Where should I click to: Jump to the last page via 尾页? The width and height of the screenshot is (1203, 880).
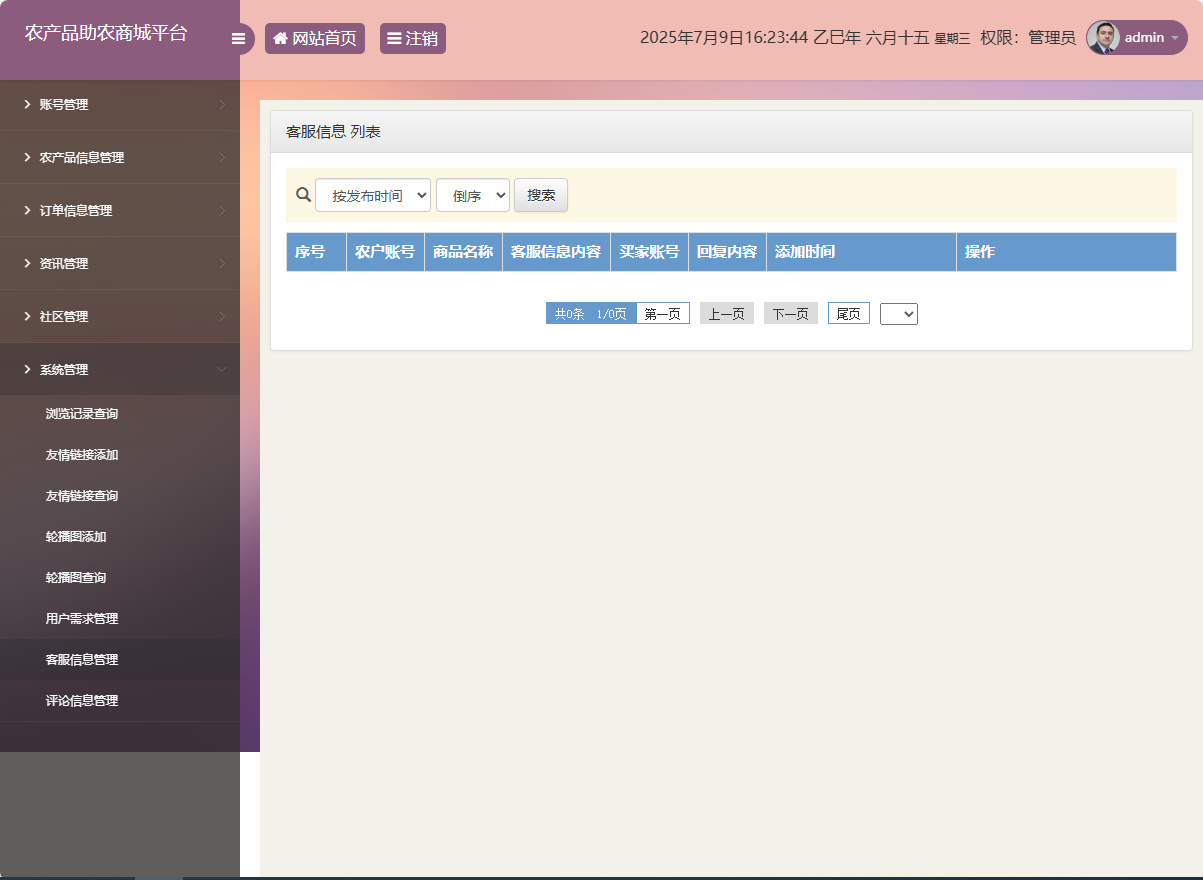(x=848, y=313)
